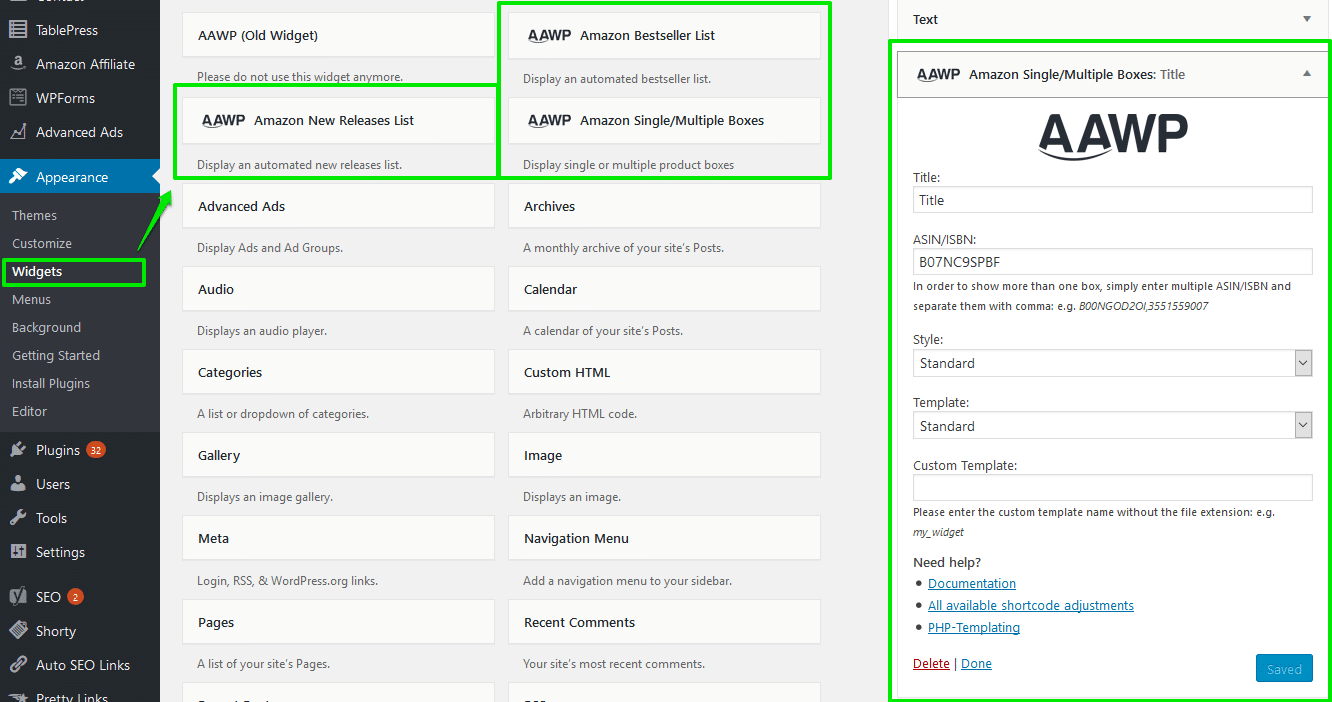Viewport: 1332px width, 702px height.
Task: Select the Archives widget
Action: pos(664,206)
